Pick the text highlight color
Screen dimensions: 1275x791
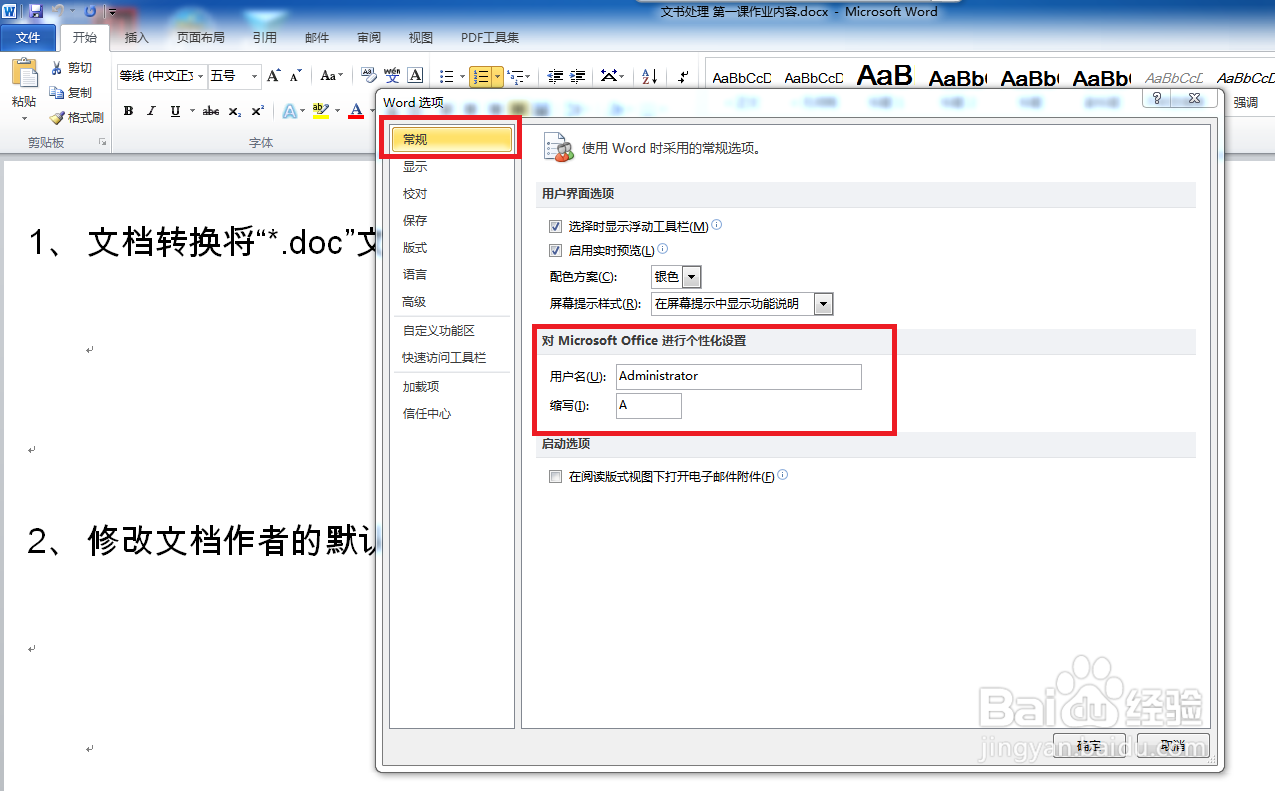point(320,111)
